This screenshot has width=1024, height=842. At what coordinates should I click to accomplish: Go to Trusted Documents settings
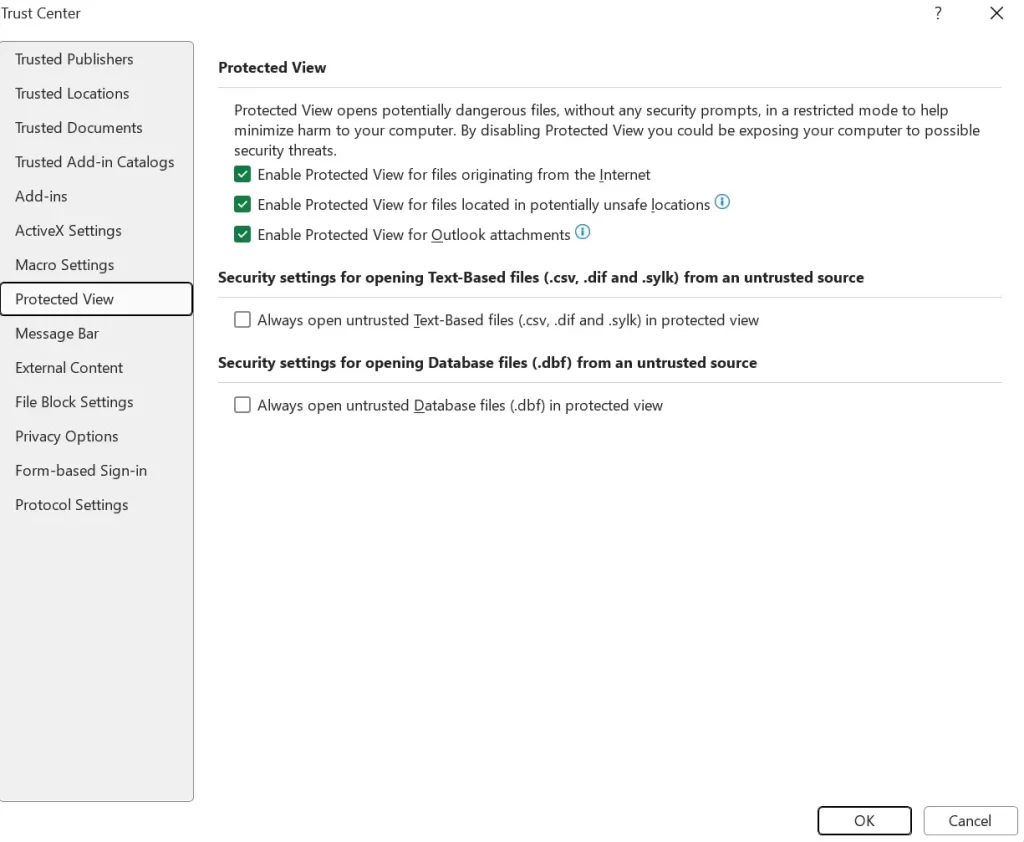pyautogui.click(x=79, y=127)
